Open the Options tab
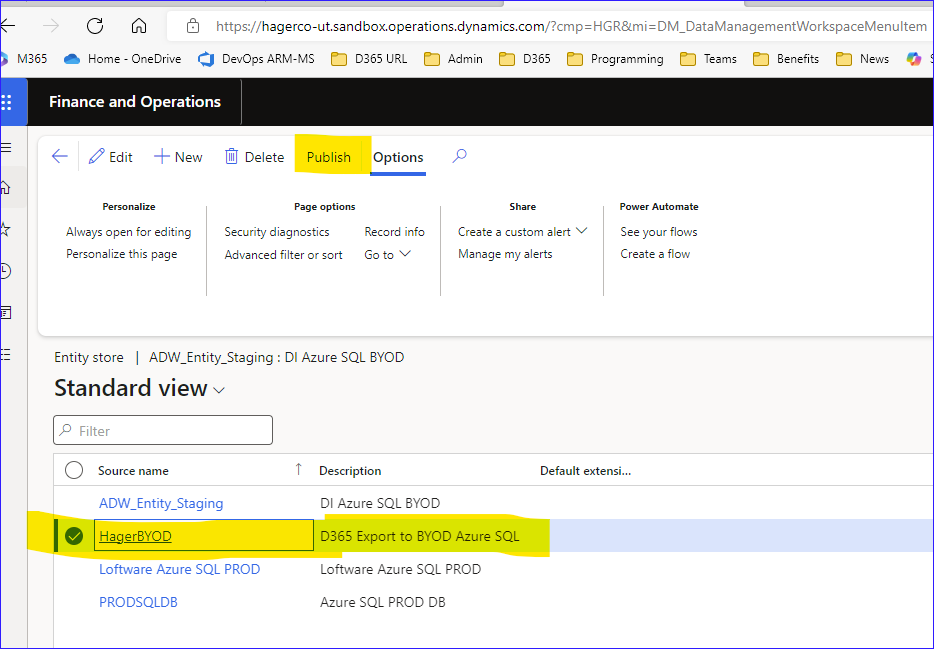The width and height of the screenshot is (934, 649). click(x=398, y=157)
